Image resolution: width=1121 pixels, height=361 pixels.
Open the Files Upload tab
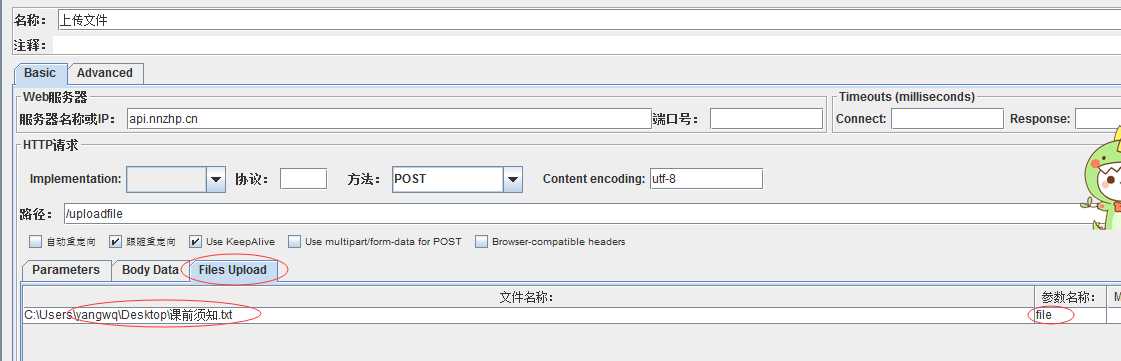click(x=233, y=270)
